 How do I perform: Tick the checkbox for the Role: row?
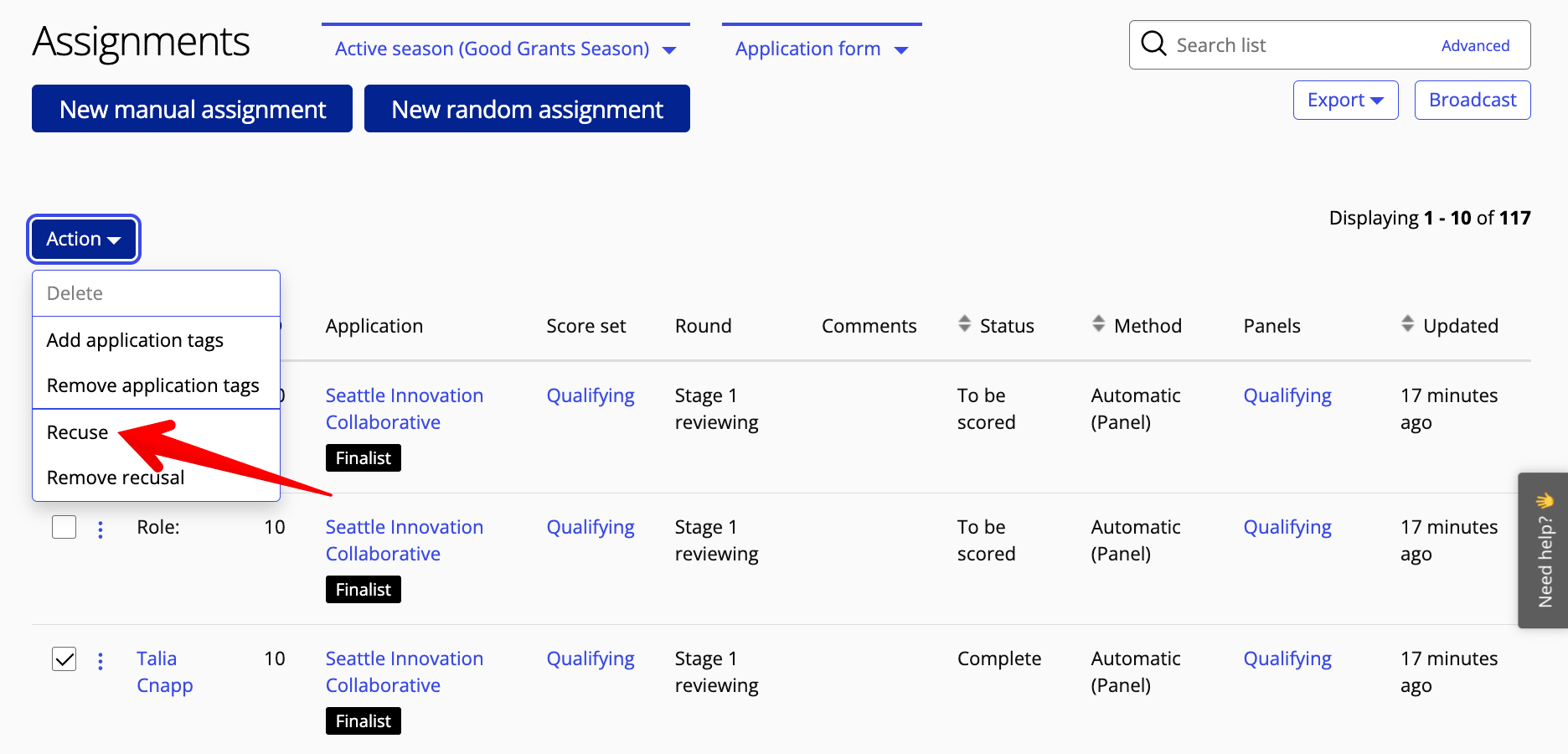[x=64, y=528]
